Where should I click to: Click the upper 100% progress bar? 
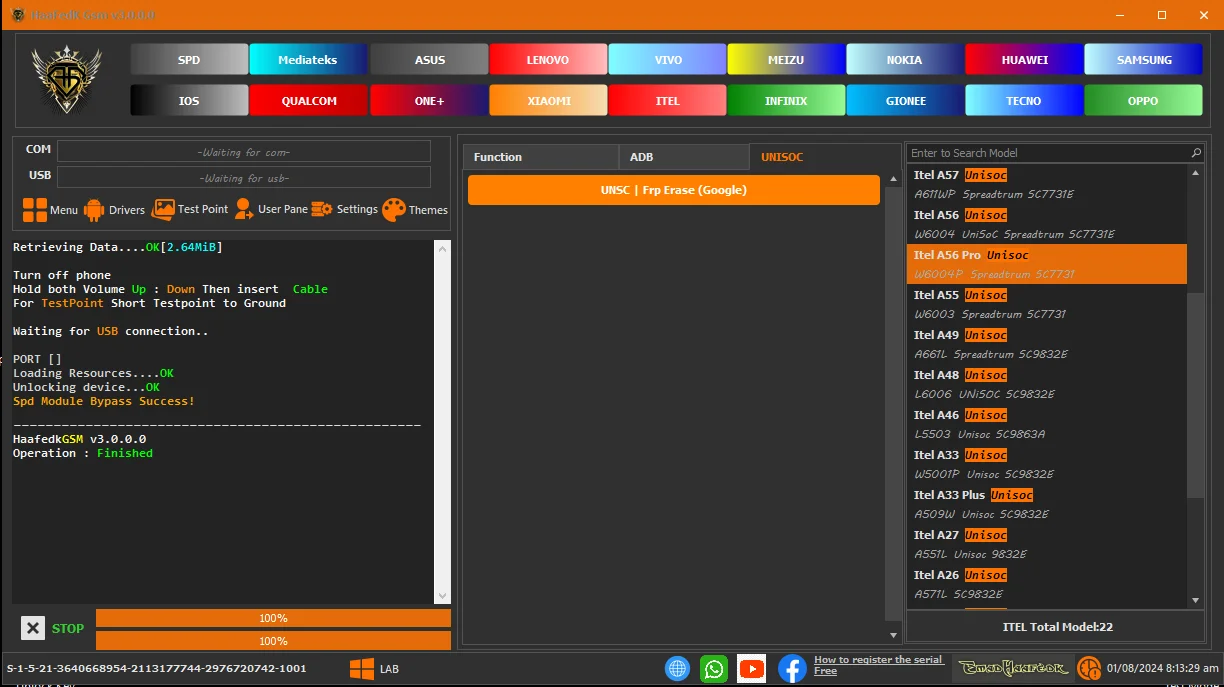click(x=273, y=618)
